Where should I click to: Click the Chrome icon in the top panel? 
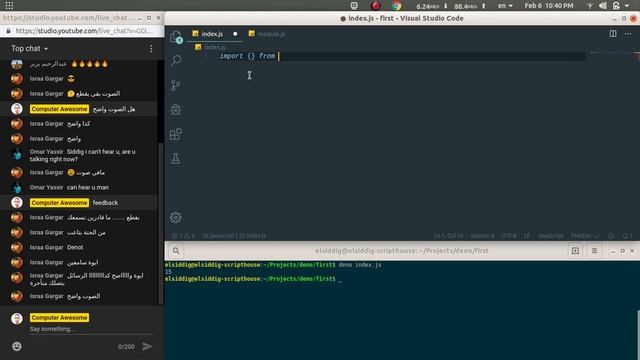396,6
